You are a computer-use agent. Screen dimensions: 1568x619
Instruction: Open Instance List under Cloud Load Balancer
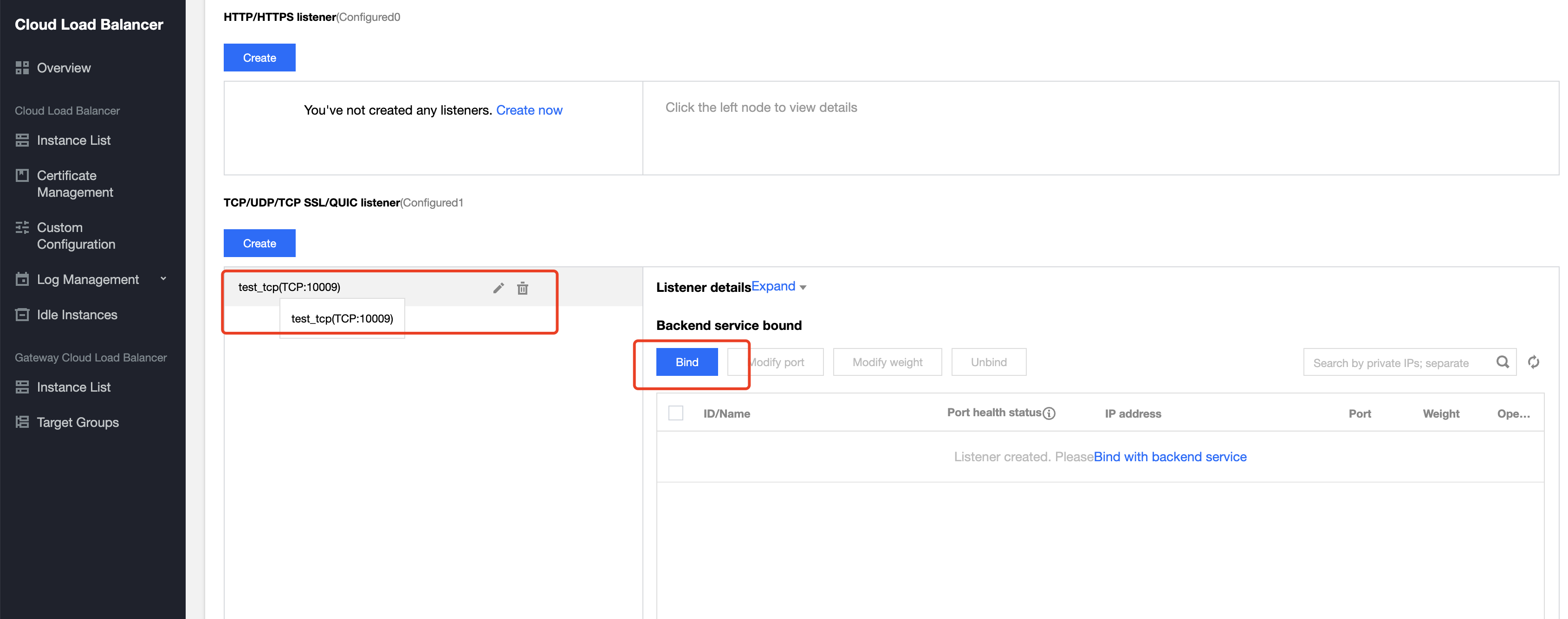coord(74,141)
